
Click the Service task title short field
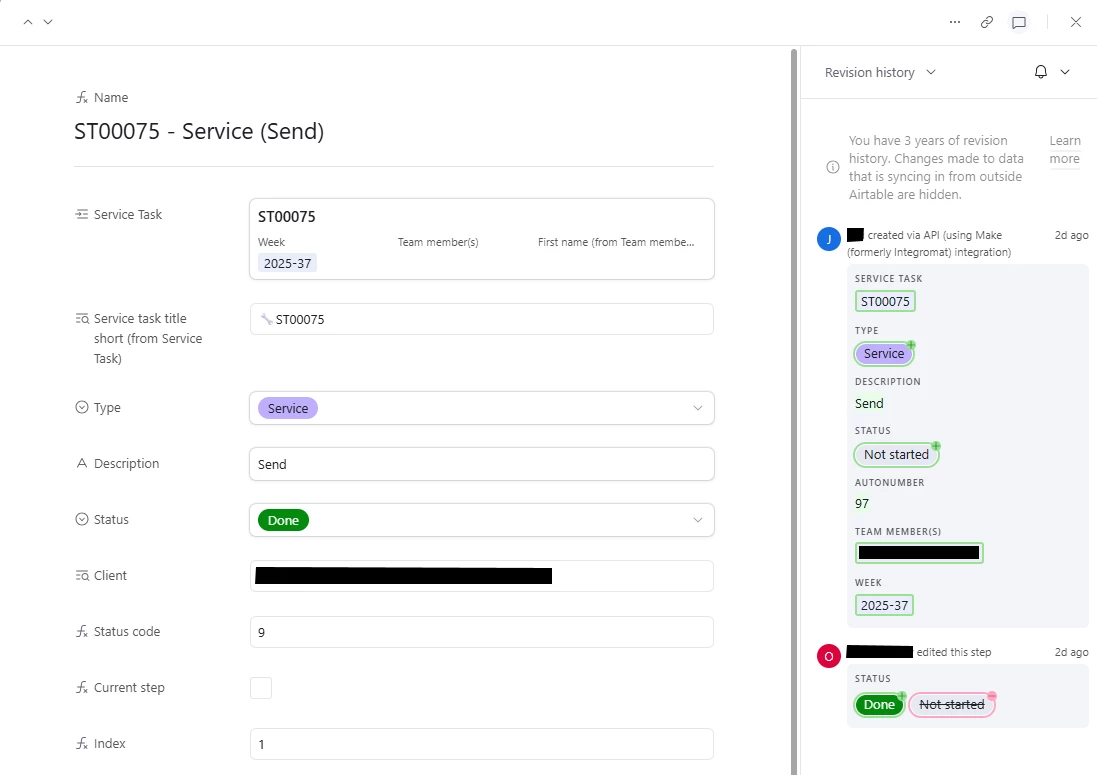tap(481, 319)
